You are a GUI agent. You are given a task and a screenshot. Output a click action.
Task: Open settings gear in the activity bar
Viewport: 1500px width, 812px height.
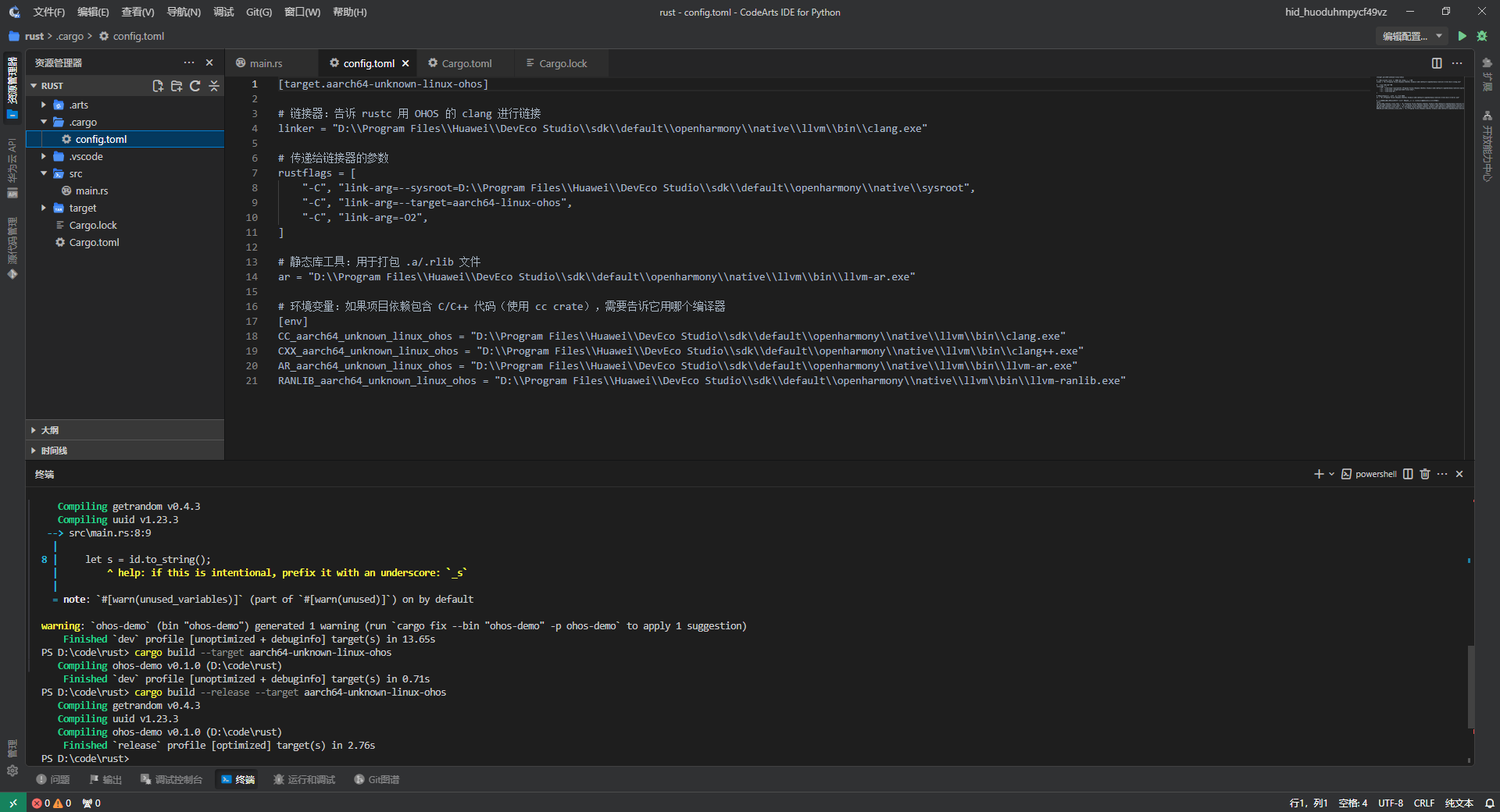tap(12, 771)
